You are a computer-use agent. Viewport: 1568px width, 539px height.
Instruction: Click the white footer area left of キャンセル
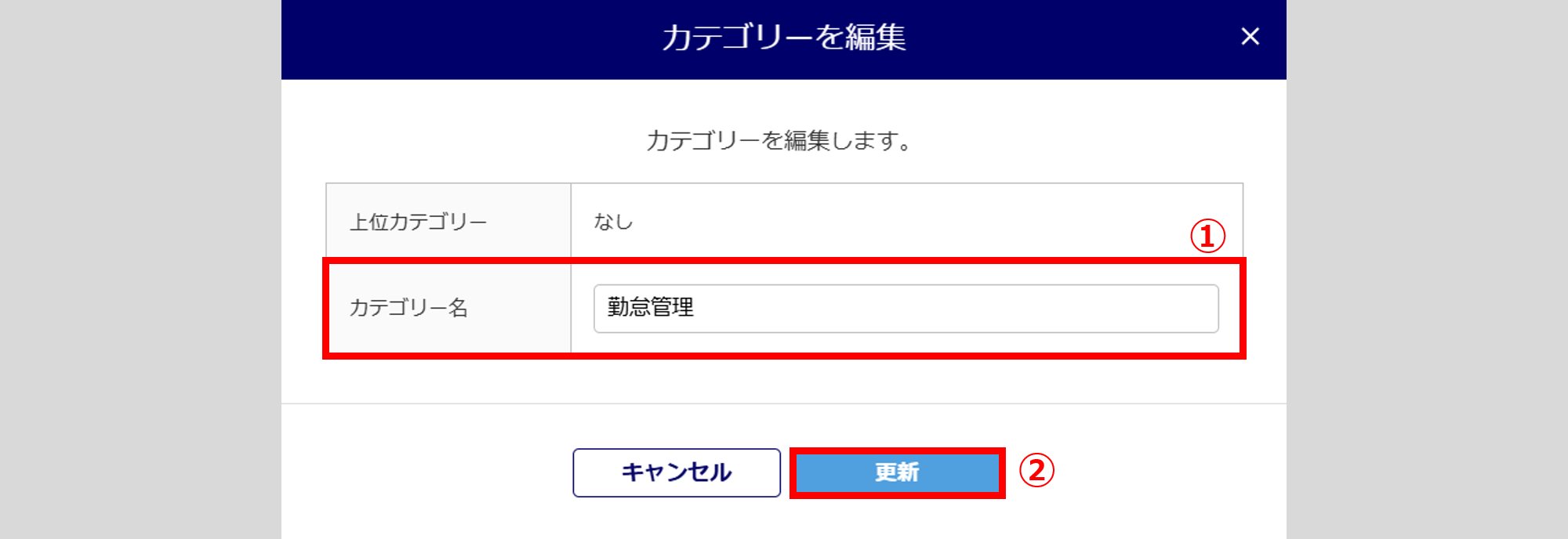tap(427, 472)
